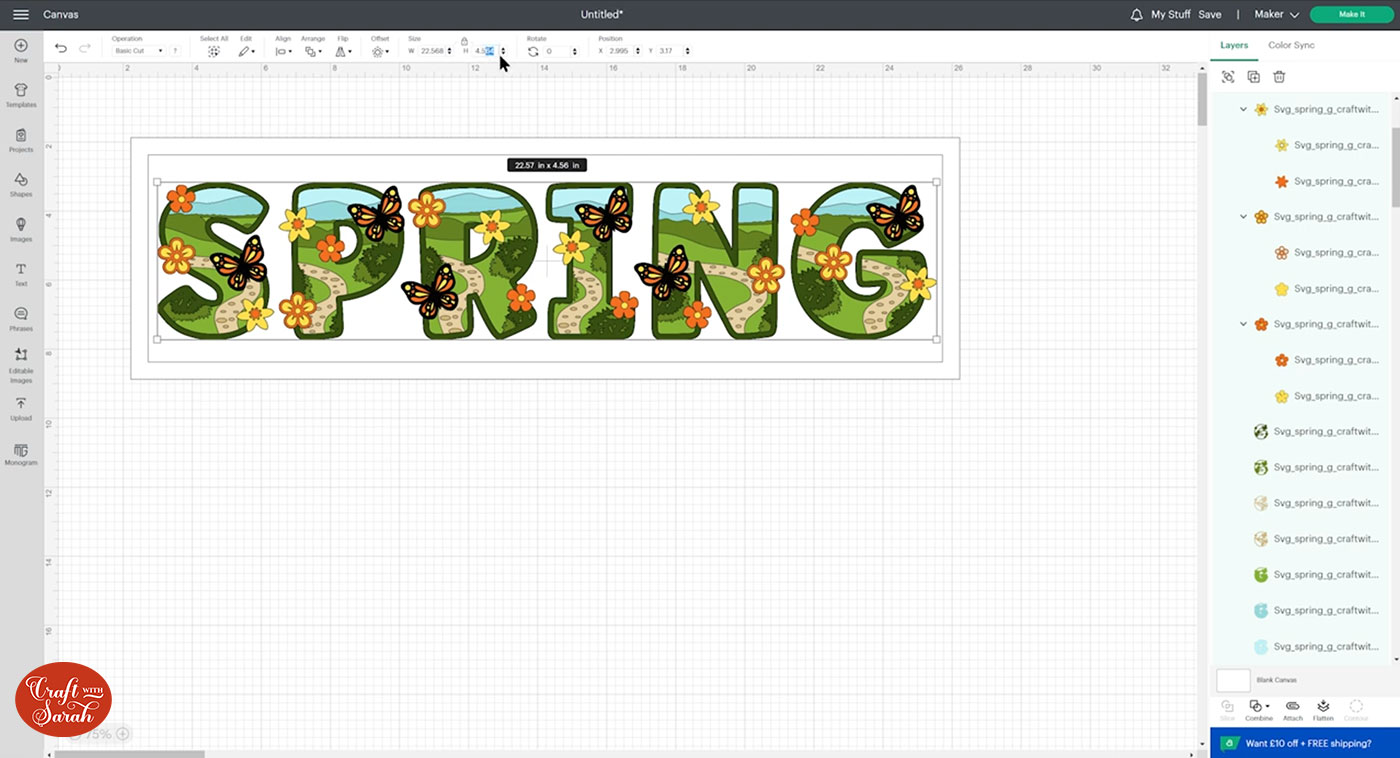This screenshot has width=1400, height=758.
Task: Select the orange star layer thumbnail
Action: coord(1282,181)
